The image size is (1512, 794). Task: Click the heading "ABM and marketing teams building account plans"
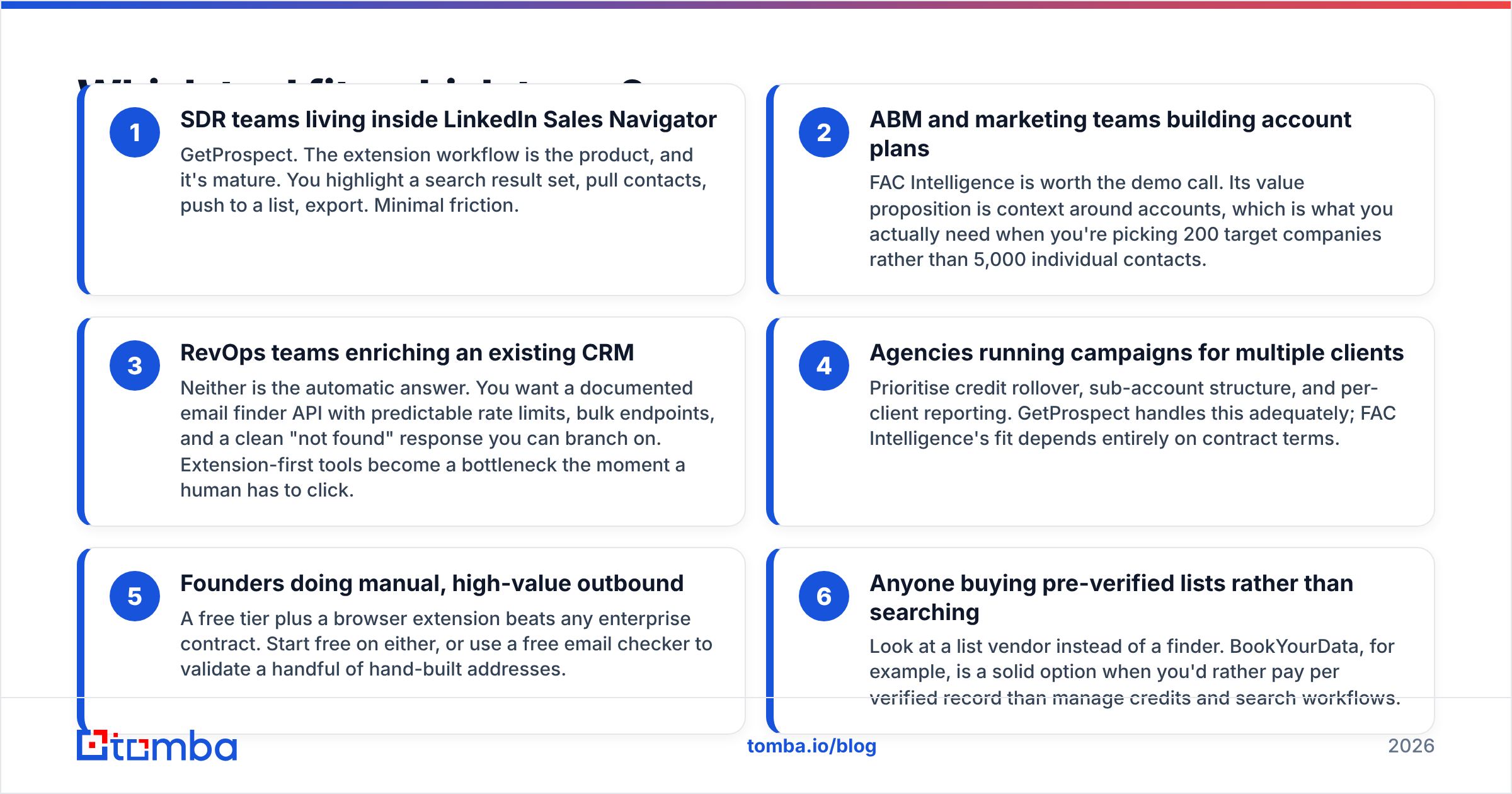(1110, 134)
